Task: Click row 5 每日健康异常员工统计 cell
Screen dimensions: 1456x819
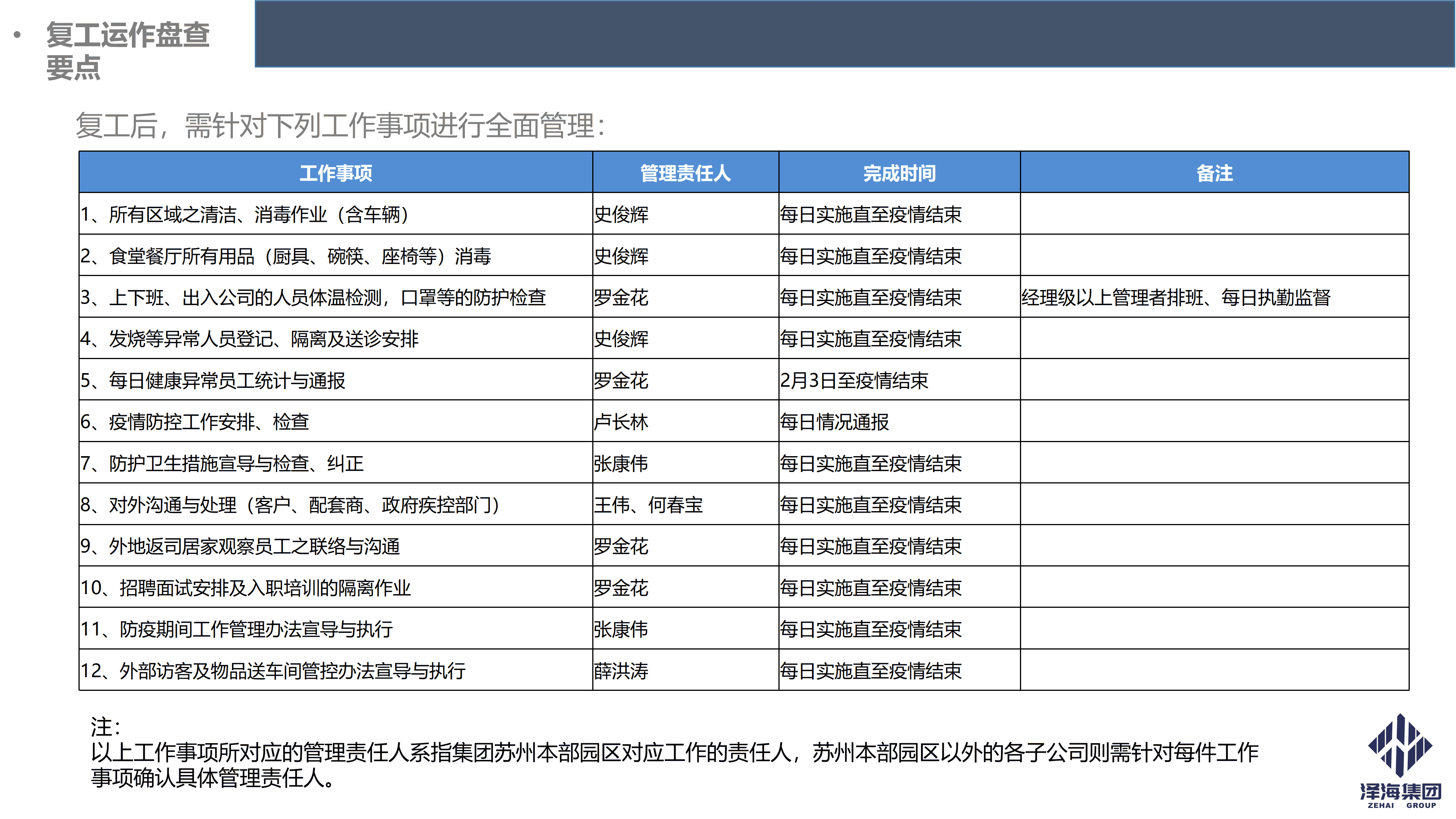Action: tap(212, 380)
